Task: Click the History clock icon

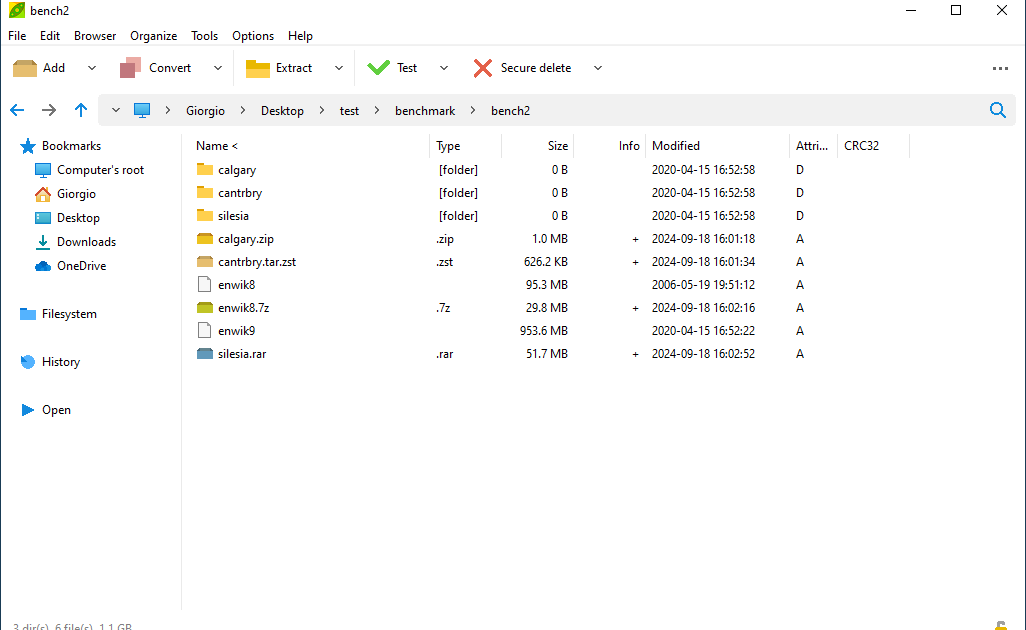Action: [x=27, y=362]
